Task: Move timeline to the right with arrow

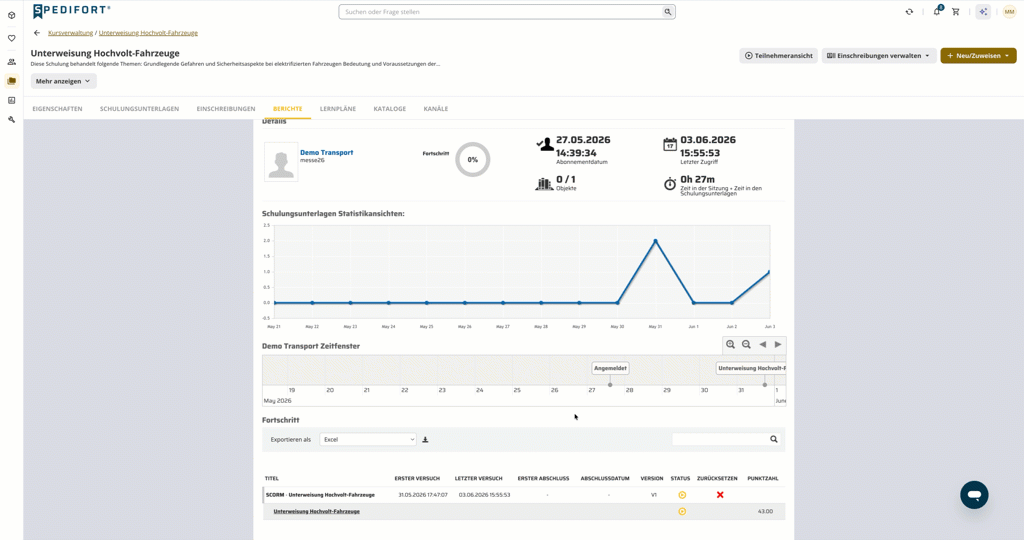Action: 778,345
